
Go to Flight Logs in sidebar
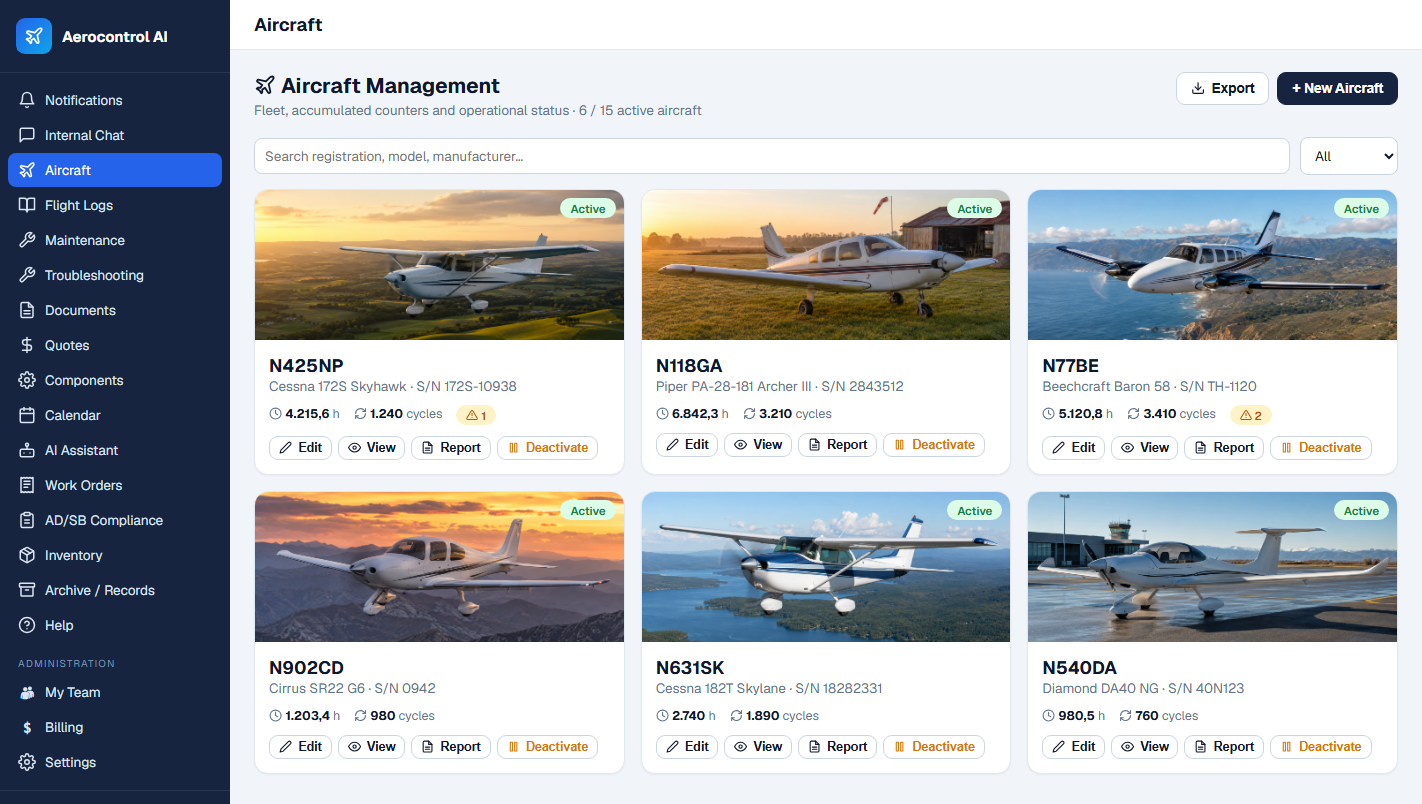(x=115, y=205)
